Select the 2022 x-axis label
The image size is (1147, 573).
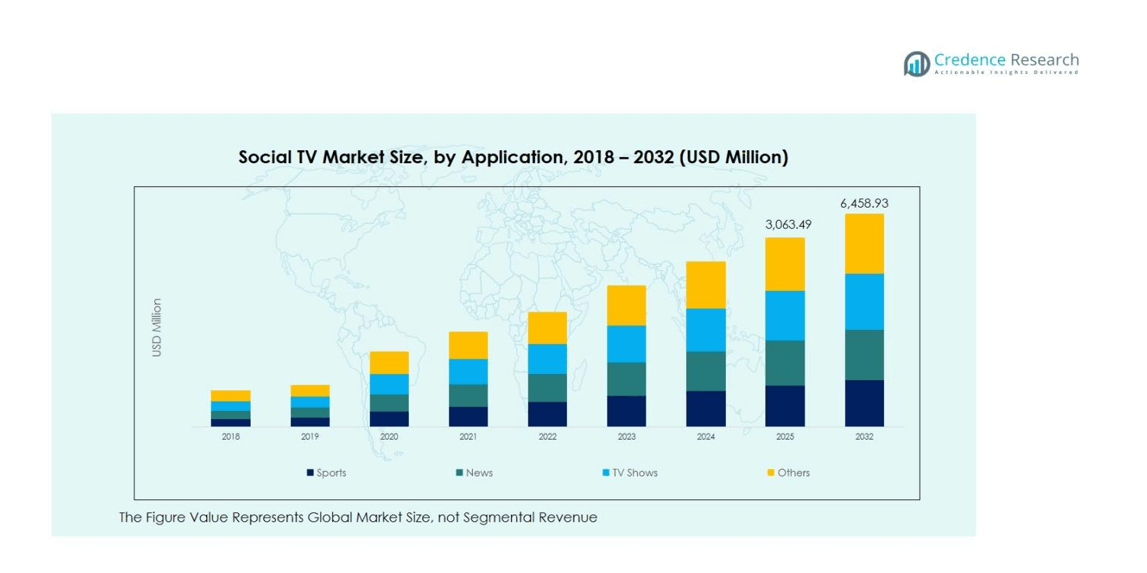(x=547, y=437)
